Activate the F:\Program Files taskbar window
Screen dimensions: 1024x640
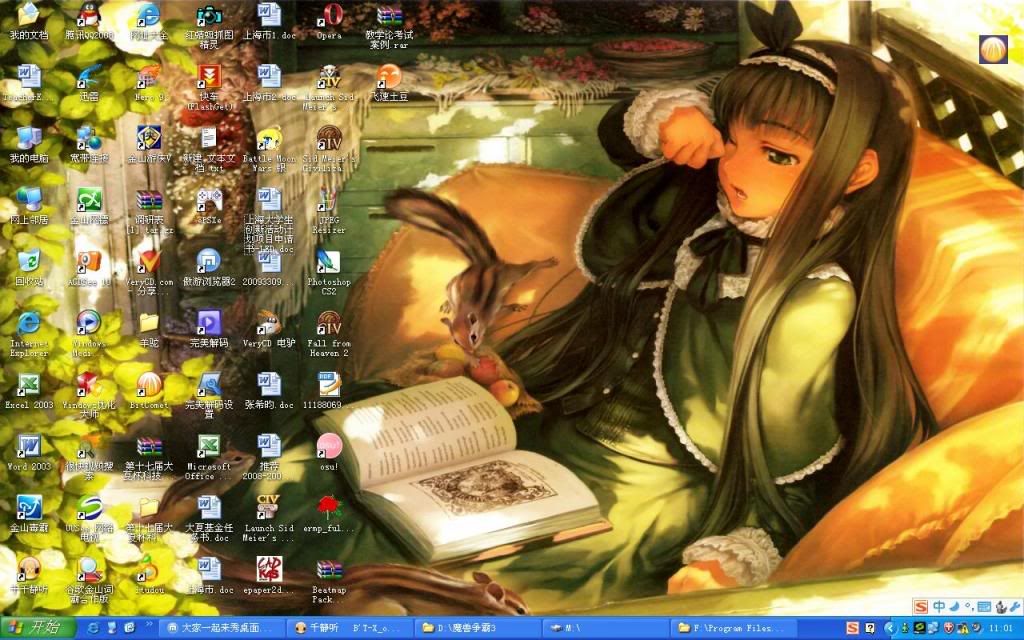click(737, 627)
